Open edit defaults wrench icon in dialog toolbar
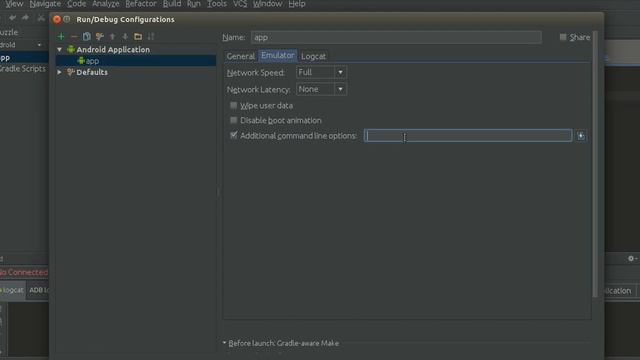The width and height of the screenshot is (640, 360). [100, 37]
